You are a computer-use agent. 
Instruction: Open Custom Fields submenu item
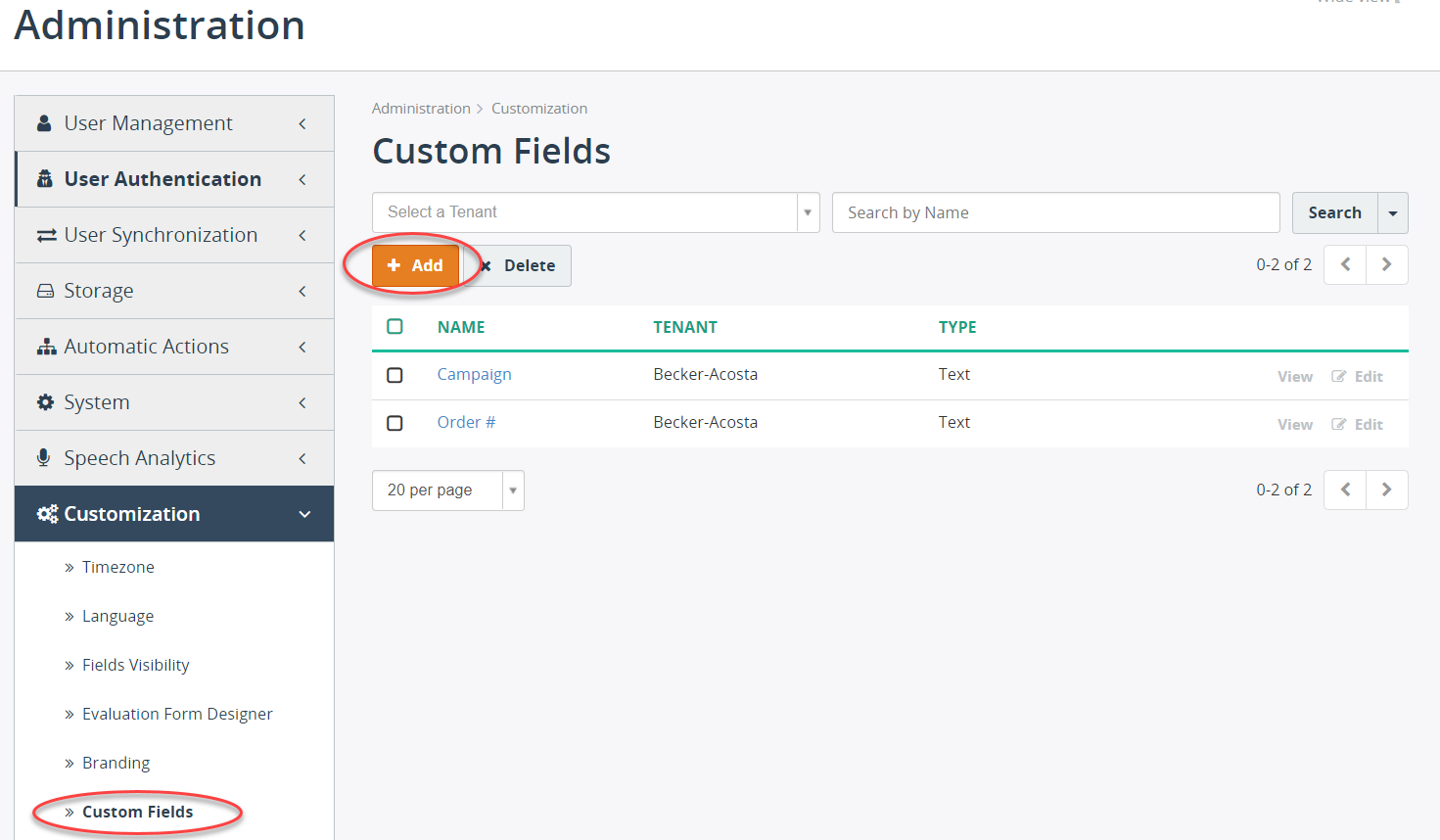137,812
